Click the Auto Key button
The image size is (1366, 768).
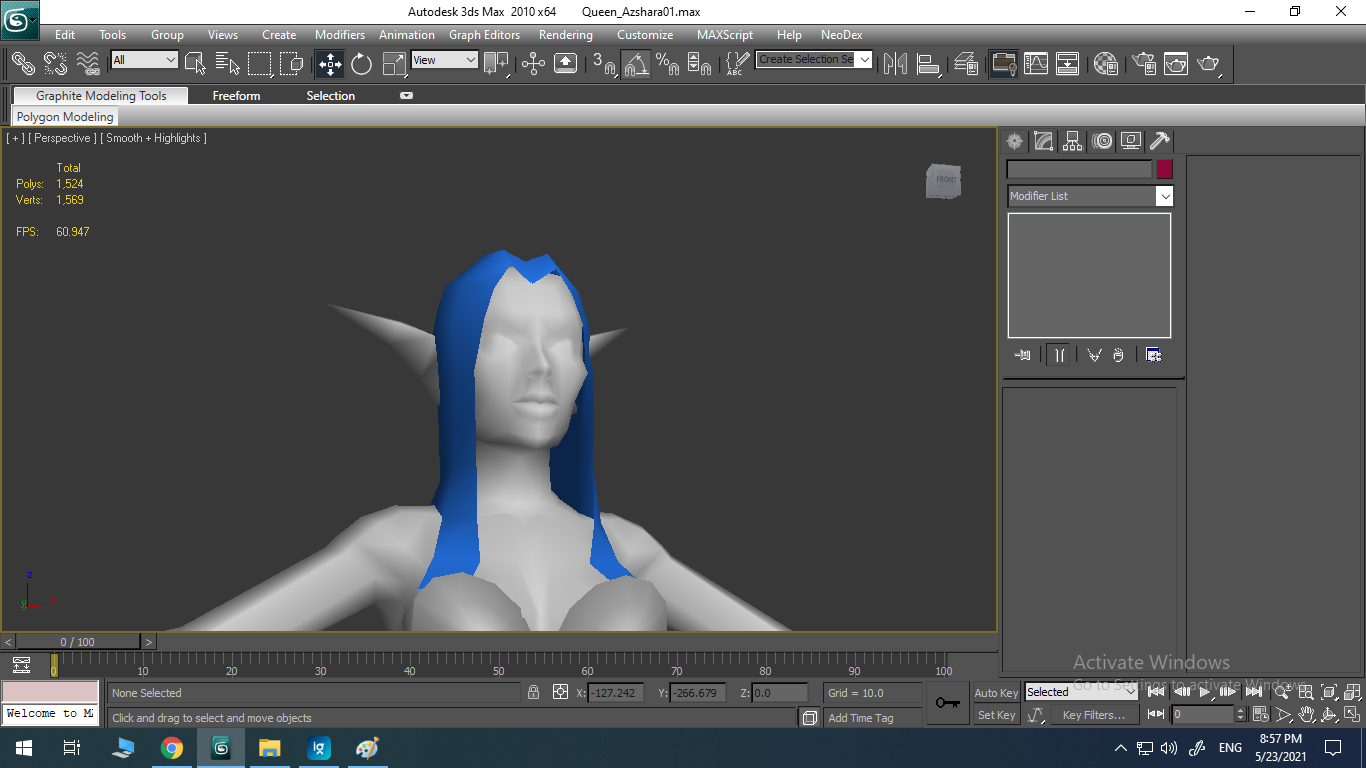pos(996,693)
